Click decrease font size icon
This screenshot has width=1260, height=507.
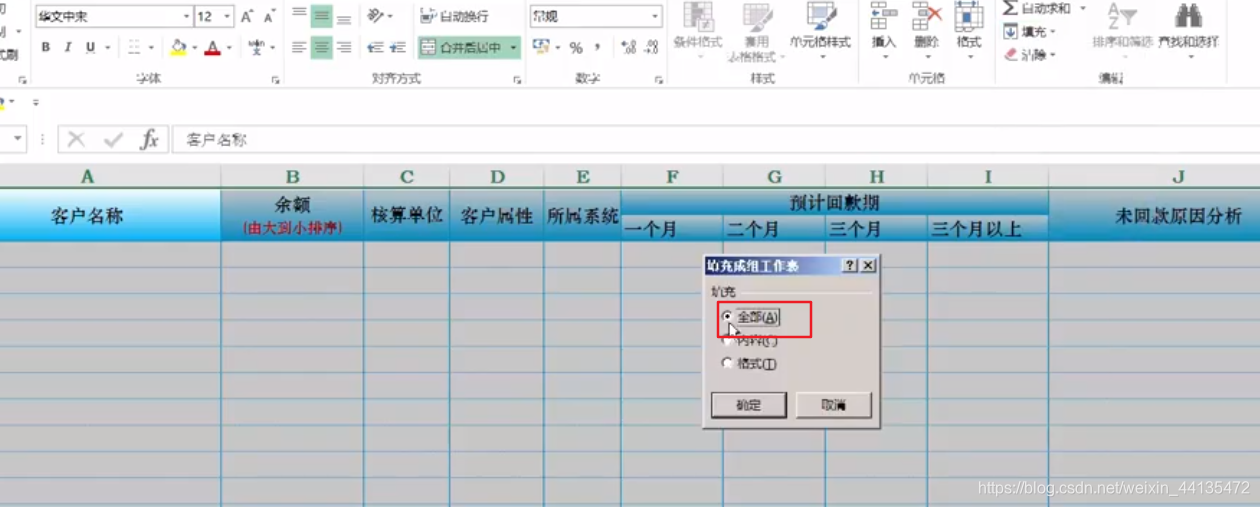269,17
